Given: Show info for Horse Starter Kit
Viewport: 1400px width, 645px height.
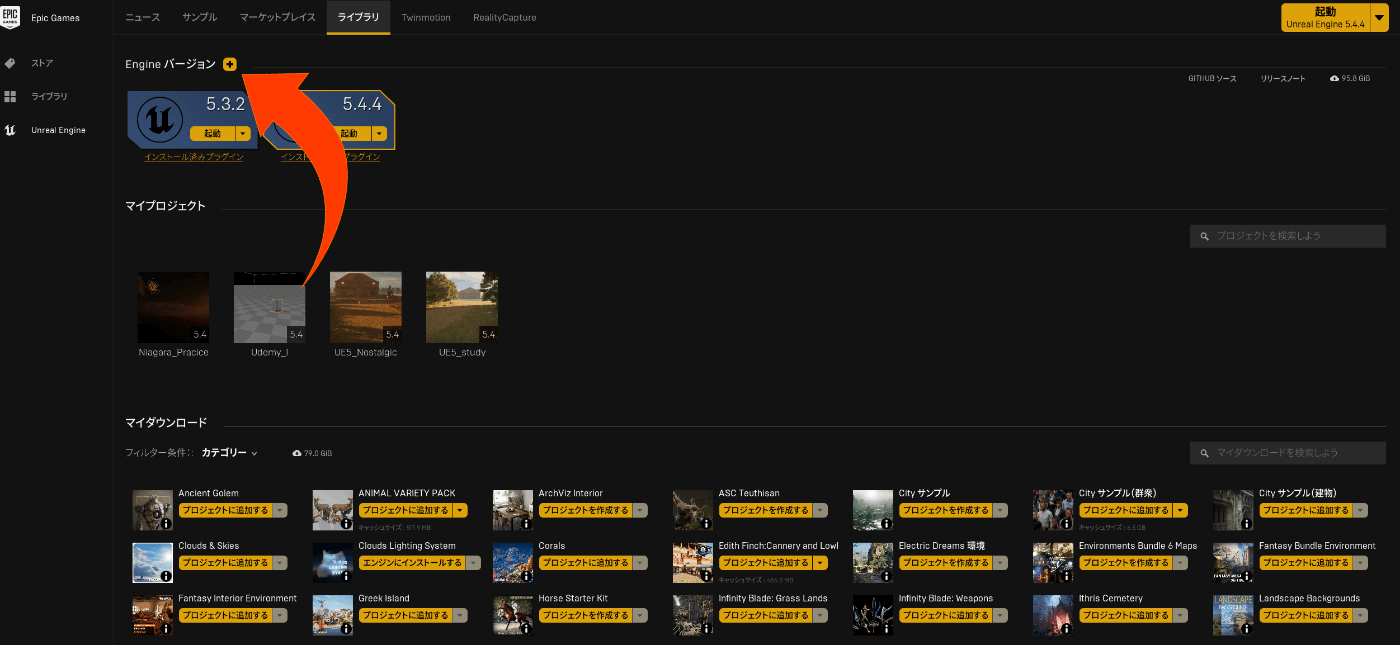Looking at the screenshot, I should point(526,629).
